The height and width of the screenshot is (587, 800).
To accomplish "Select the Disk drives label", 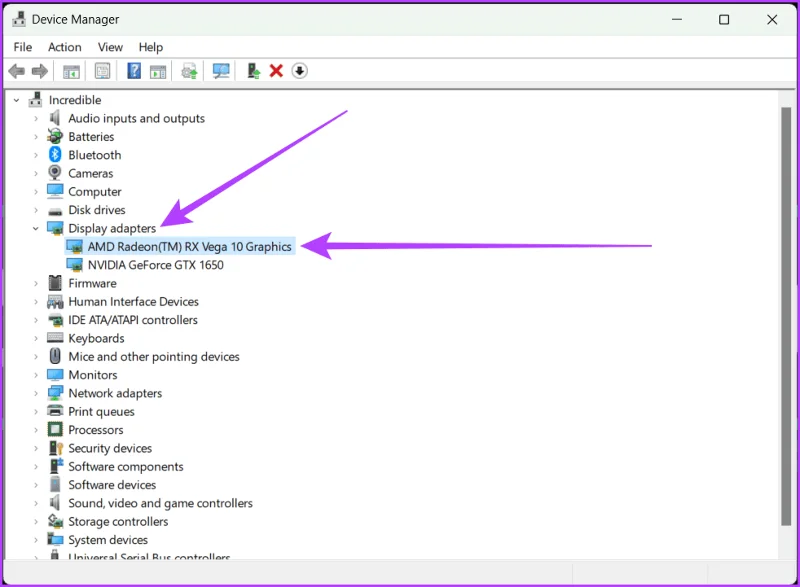I will [x=97, y=210].
